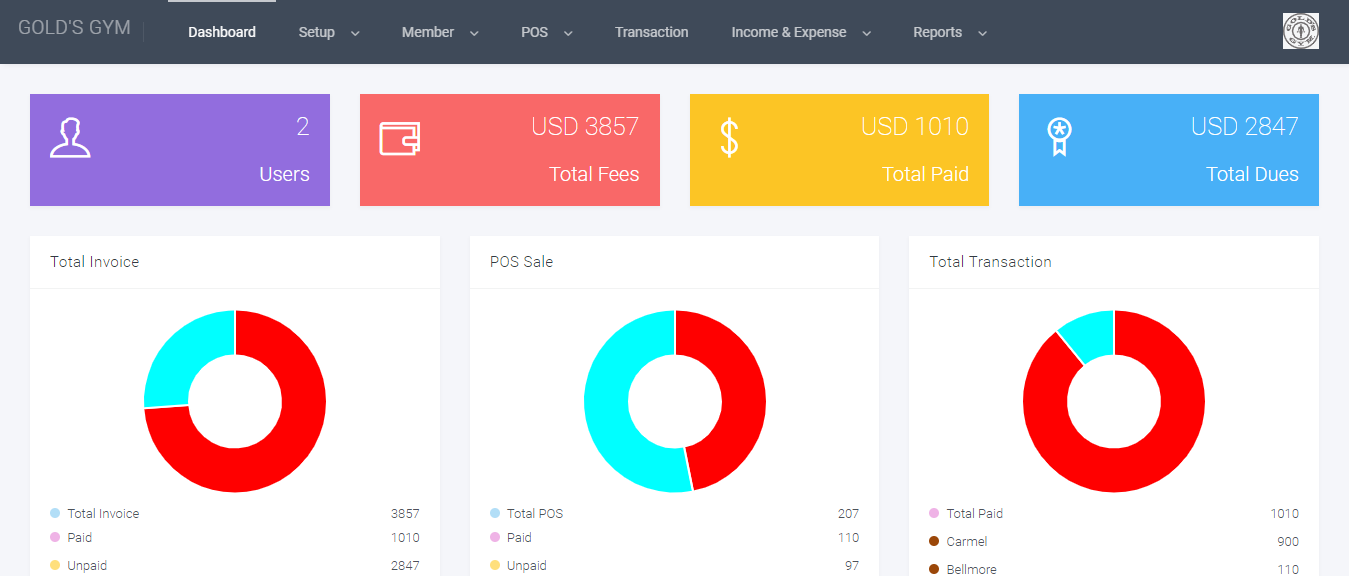Open the purple Users card
Viewport: 1349px width, 576px height.
(180, 150)
